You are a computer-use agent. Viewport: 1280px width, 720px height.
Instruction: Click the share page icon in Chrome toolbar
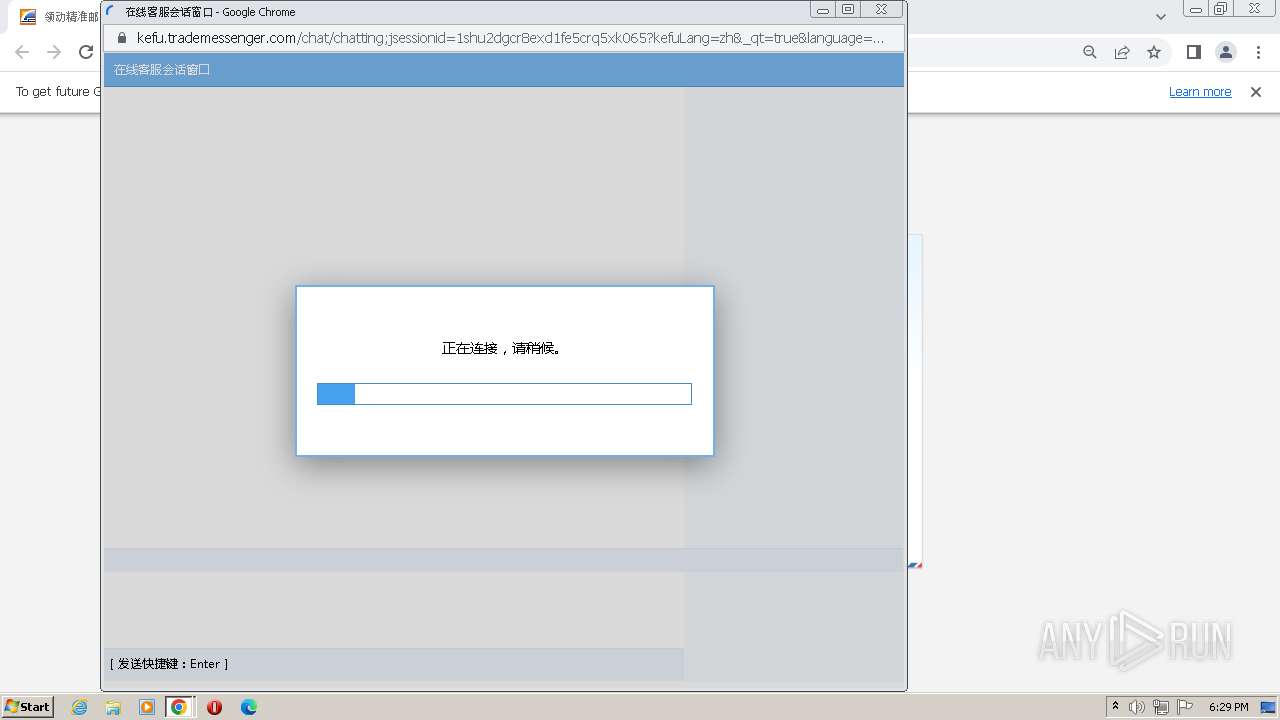(x=1122, y=52)
